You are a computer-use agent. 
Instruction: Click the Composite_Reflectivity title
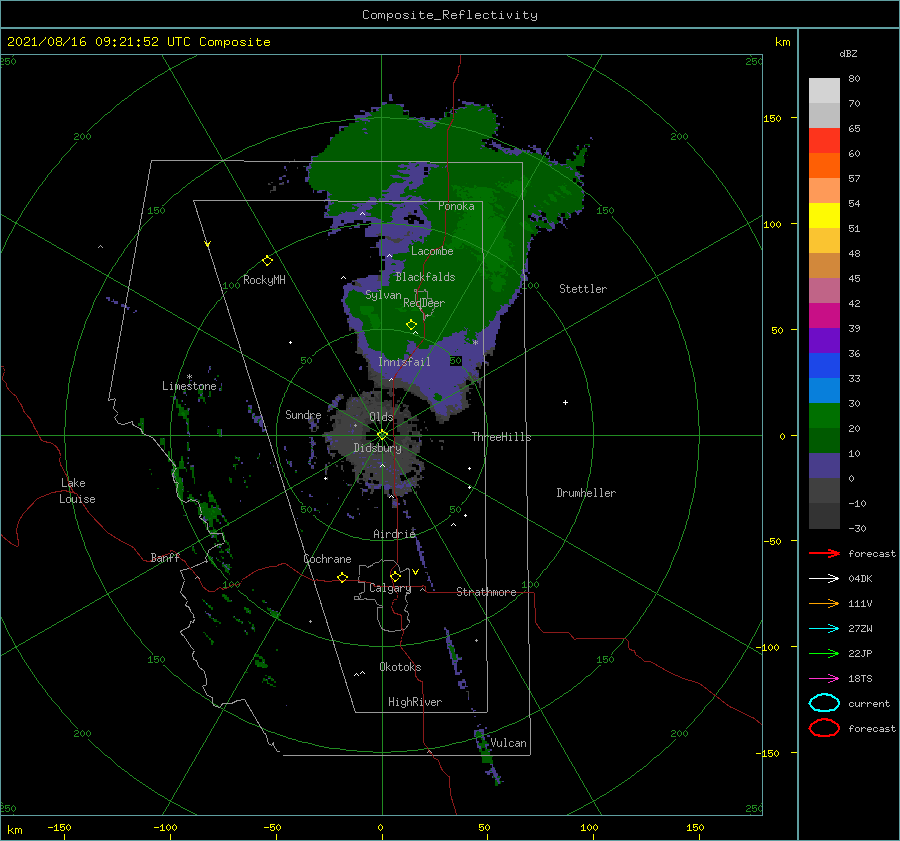[x=450, y=15]
